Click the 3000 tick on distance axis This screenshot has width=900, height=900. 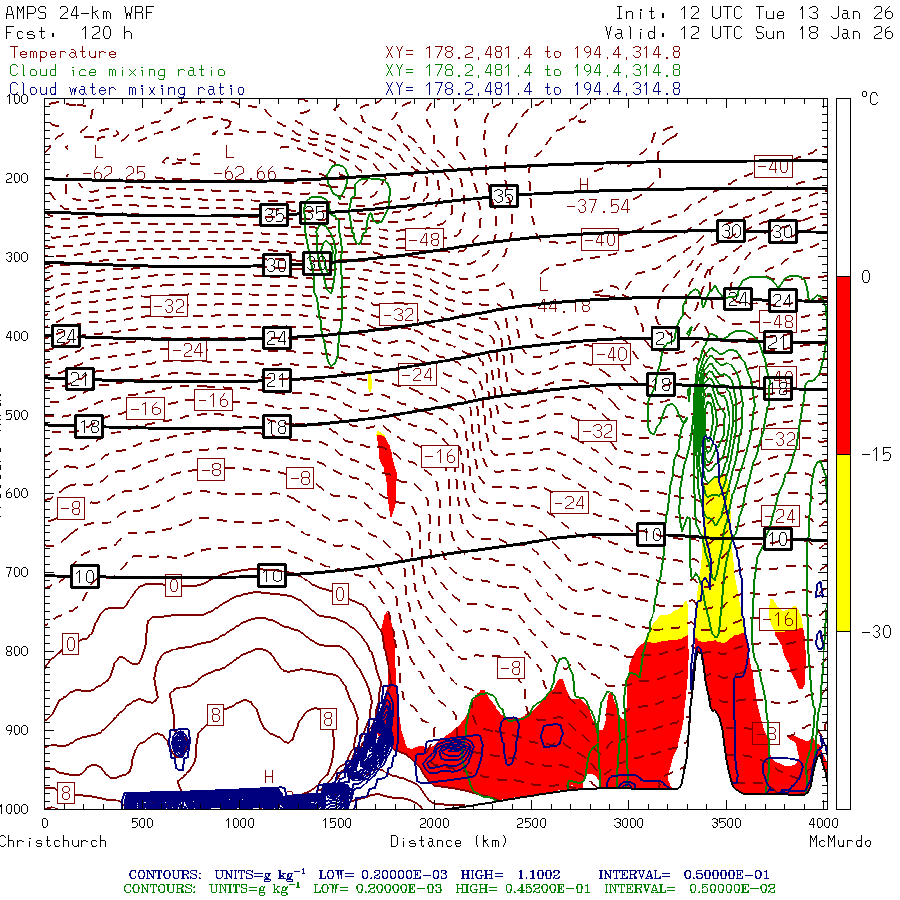point(629,823)
